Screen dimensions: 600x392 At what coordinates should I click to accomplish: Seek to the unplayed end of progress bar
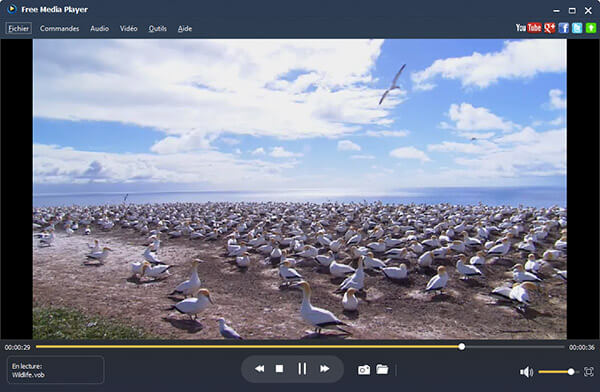coord(515,347)
